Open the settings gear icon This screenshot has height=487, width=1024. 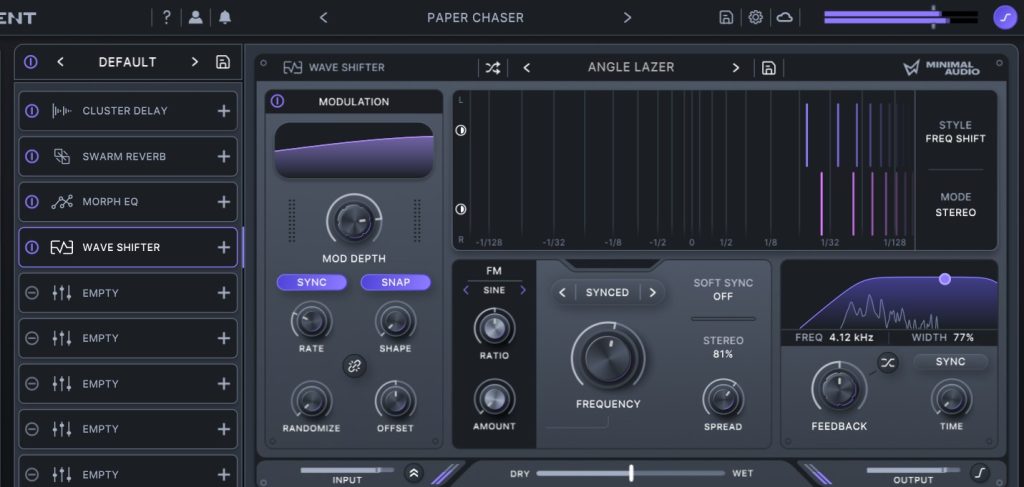[x=756, y=18]
